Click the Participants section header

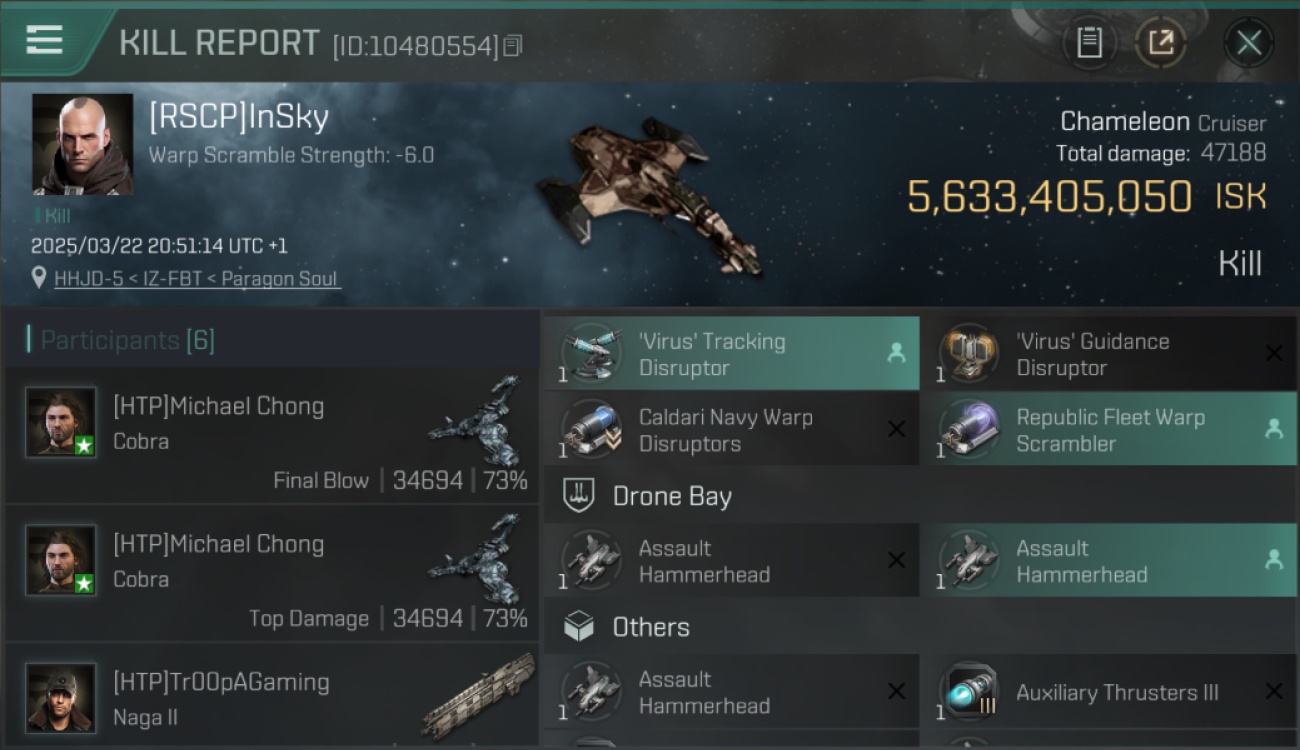coord(120,340)
